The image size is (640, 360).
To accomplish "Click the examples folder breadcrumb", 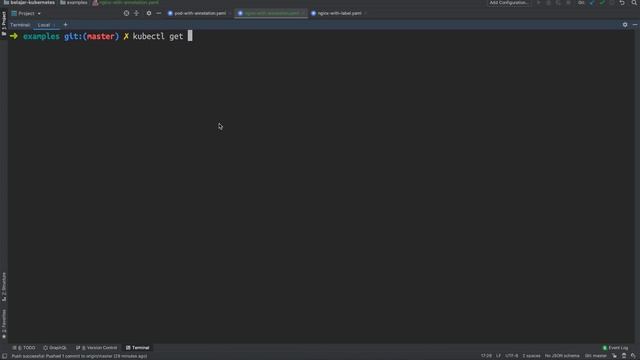I will tap(74, 2).
